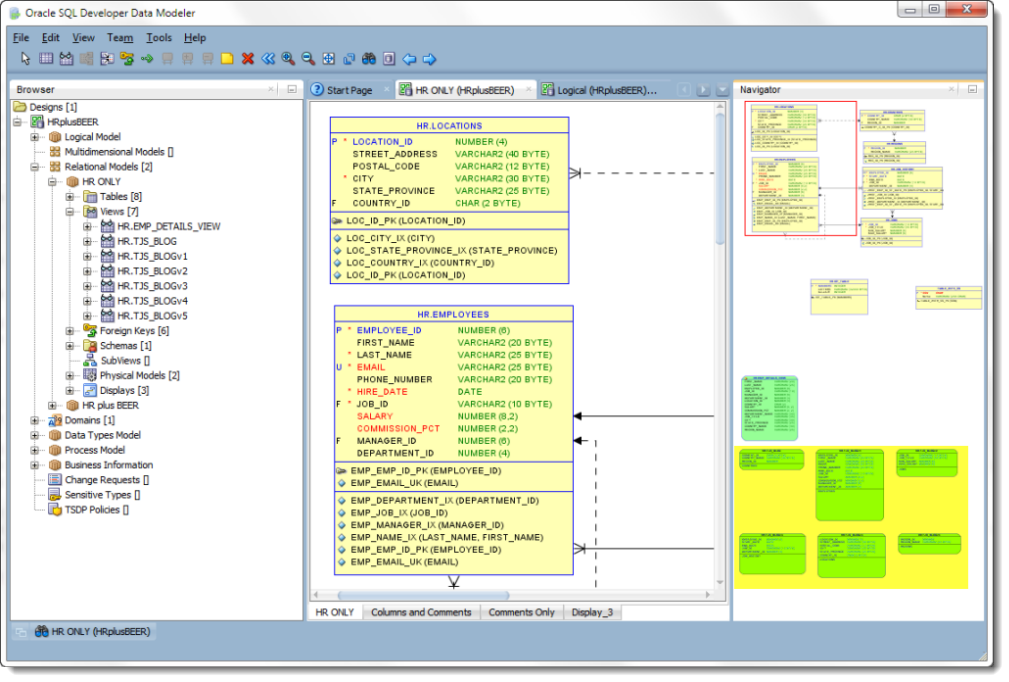Click the scroll tabs left button
Viewport: 1009px width, 682px height.
(684, 90)
